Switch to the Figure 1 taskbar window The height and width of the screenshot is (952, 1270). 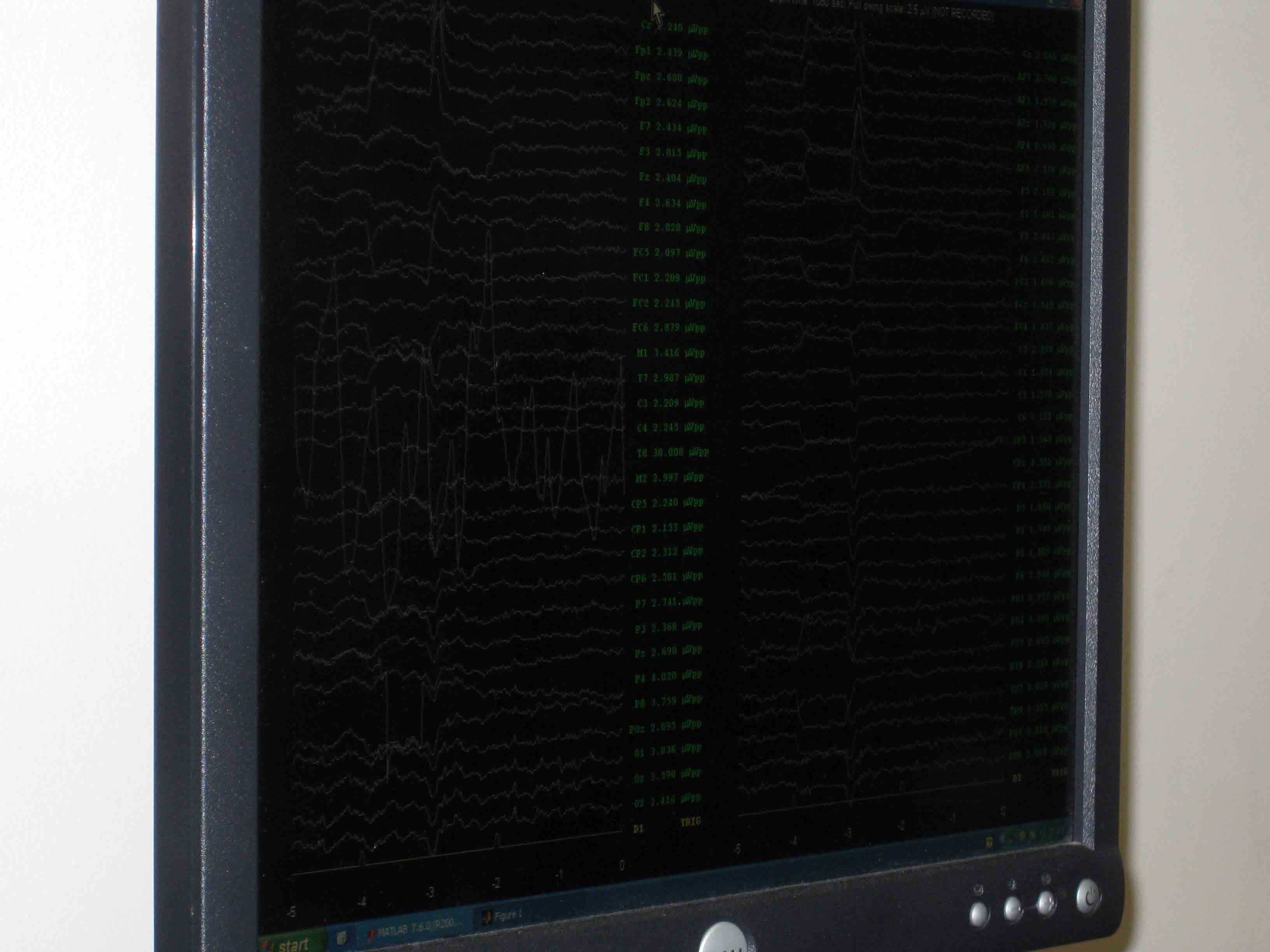coord(505,916)
